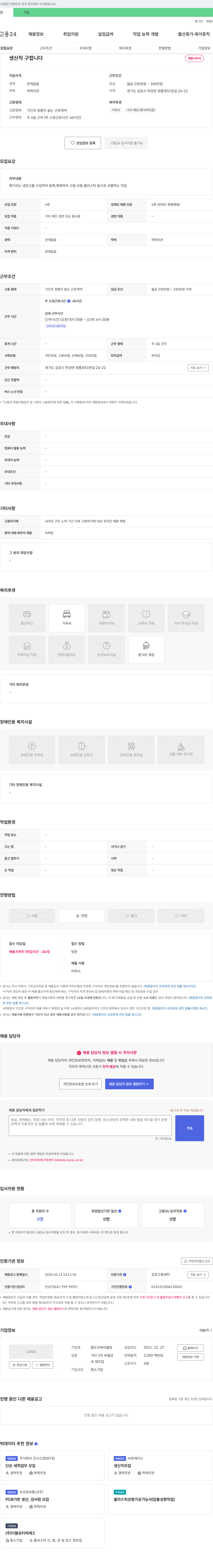Click the 주택자금 지원 welfare icon
The image size is (213, 1568).
(x=27, y=649)
